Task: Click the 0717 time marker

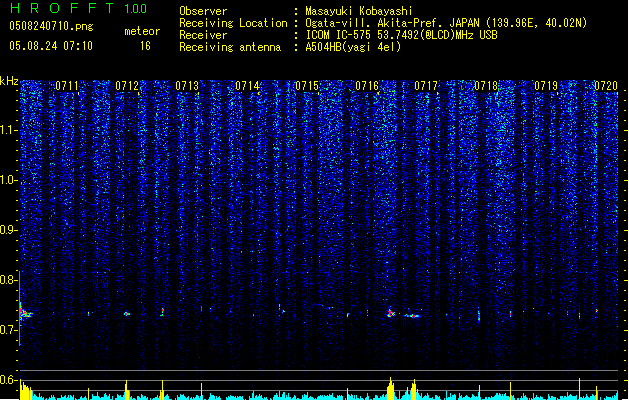Action: tap(426, 86)
